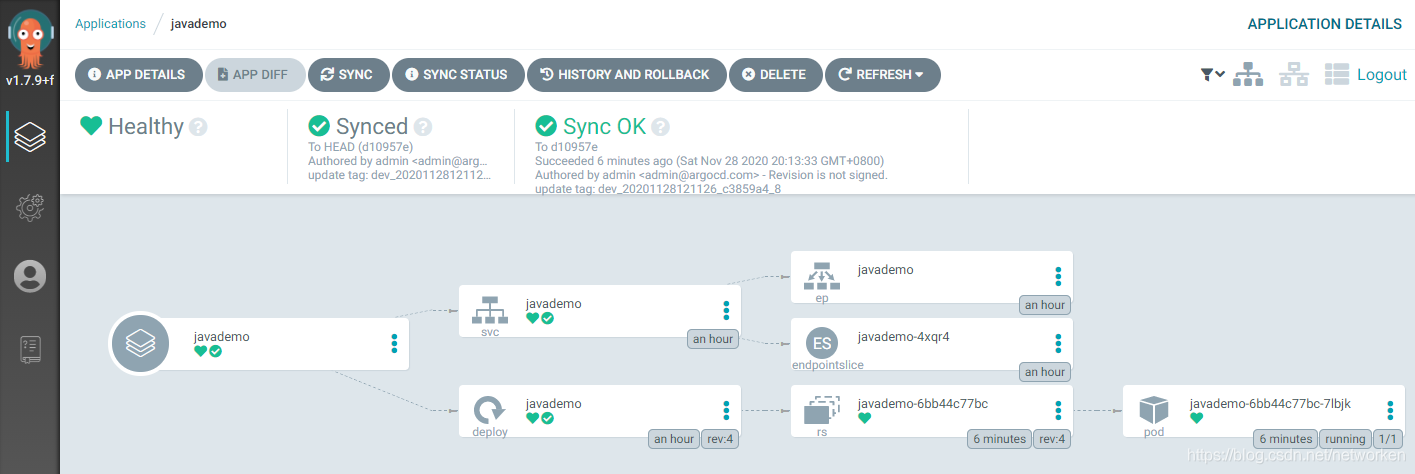
Task: Click the APP DETAILS button
Action: click(137, 75)
